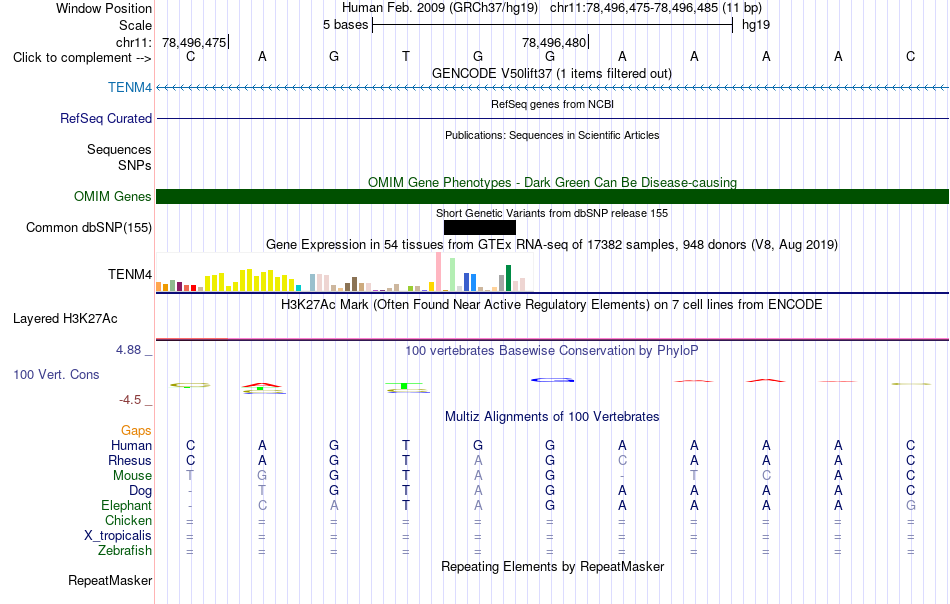950x604 pixels.
Task: Click the C base in the Elephant row
Action: coord(262,505)
